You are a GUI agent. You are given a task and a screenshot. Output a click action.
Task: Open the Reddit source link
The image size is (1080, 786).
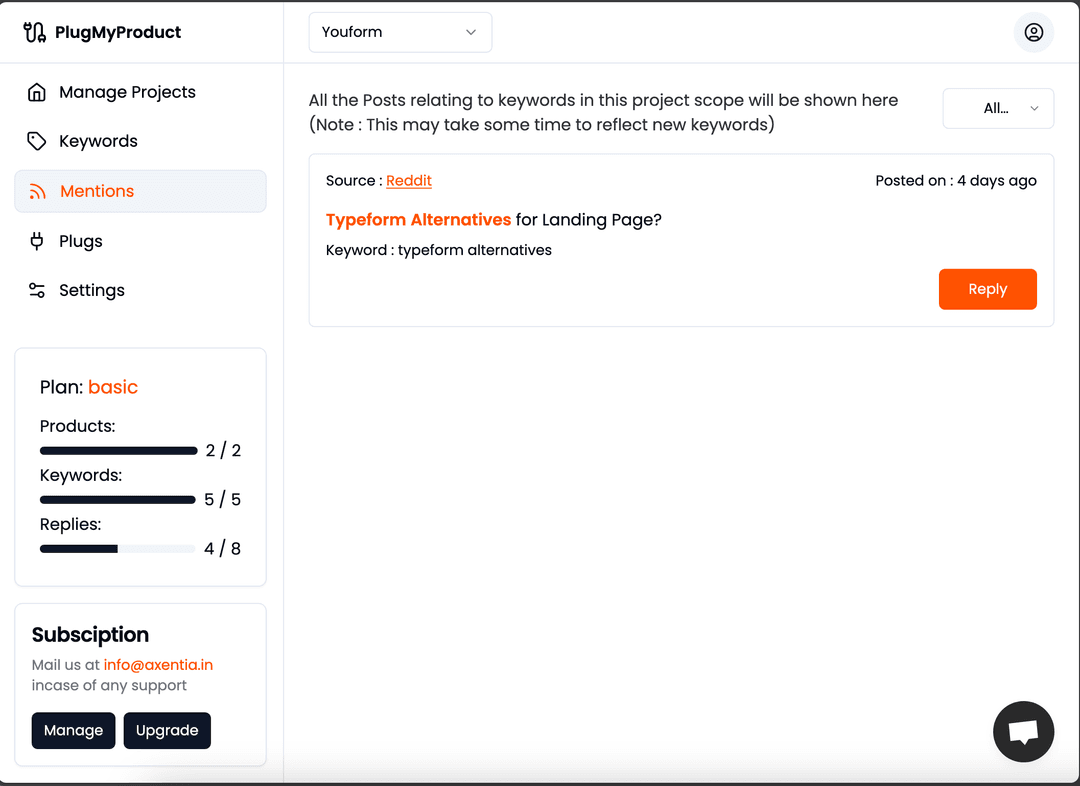(408, 180)
